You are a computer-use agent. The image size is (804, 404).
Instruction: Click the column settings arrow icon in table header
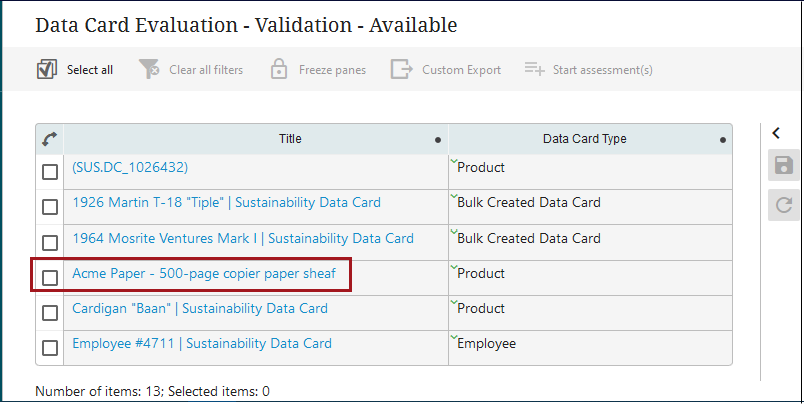click(49, 140)
